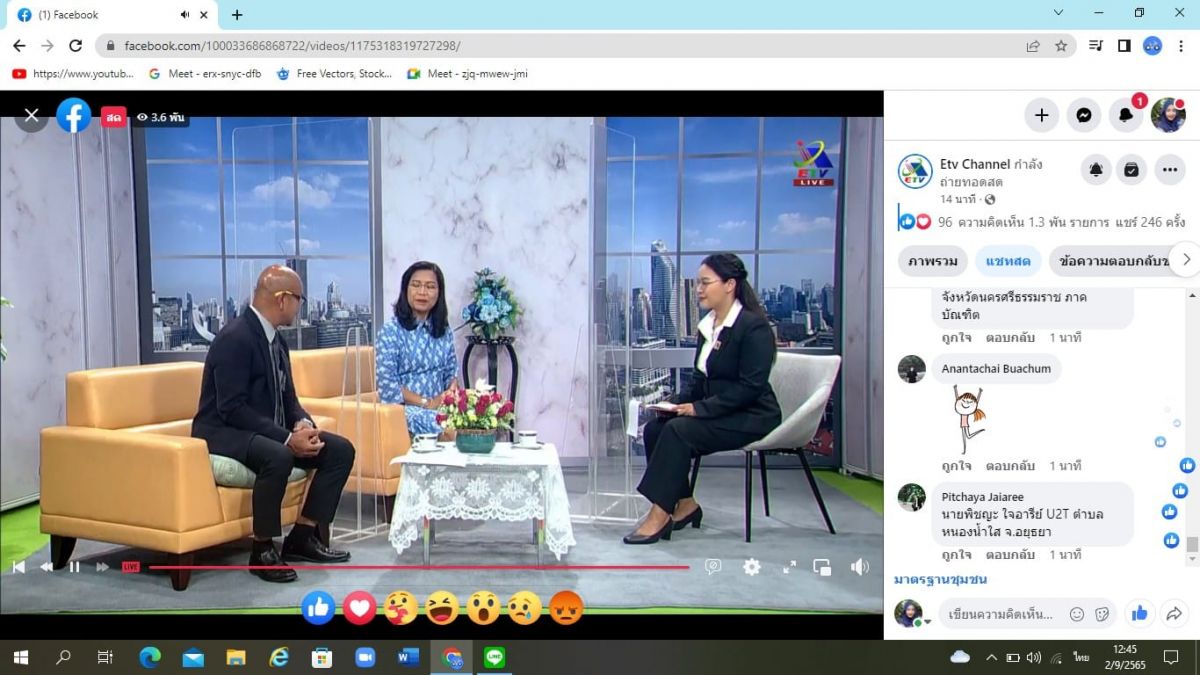Image resolution: width=1200 pixels, height=675 pixels.
Task: Open Facebook Messenger icon
Action: click(x=1083, y=115)
